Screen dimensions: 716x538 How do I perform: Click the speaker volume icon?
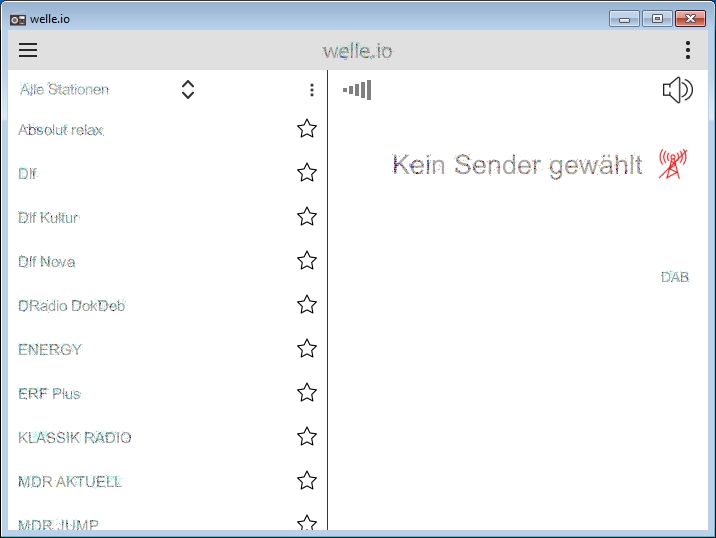[x=677, y=90]
